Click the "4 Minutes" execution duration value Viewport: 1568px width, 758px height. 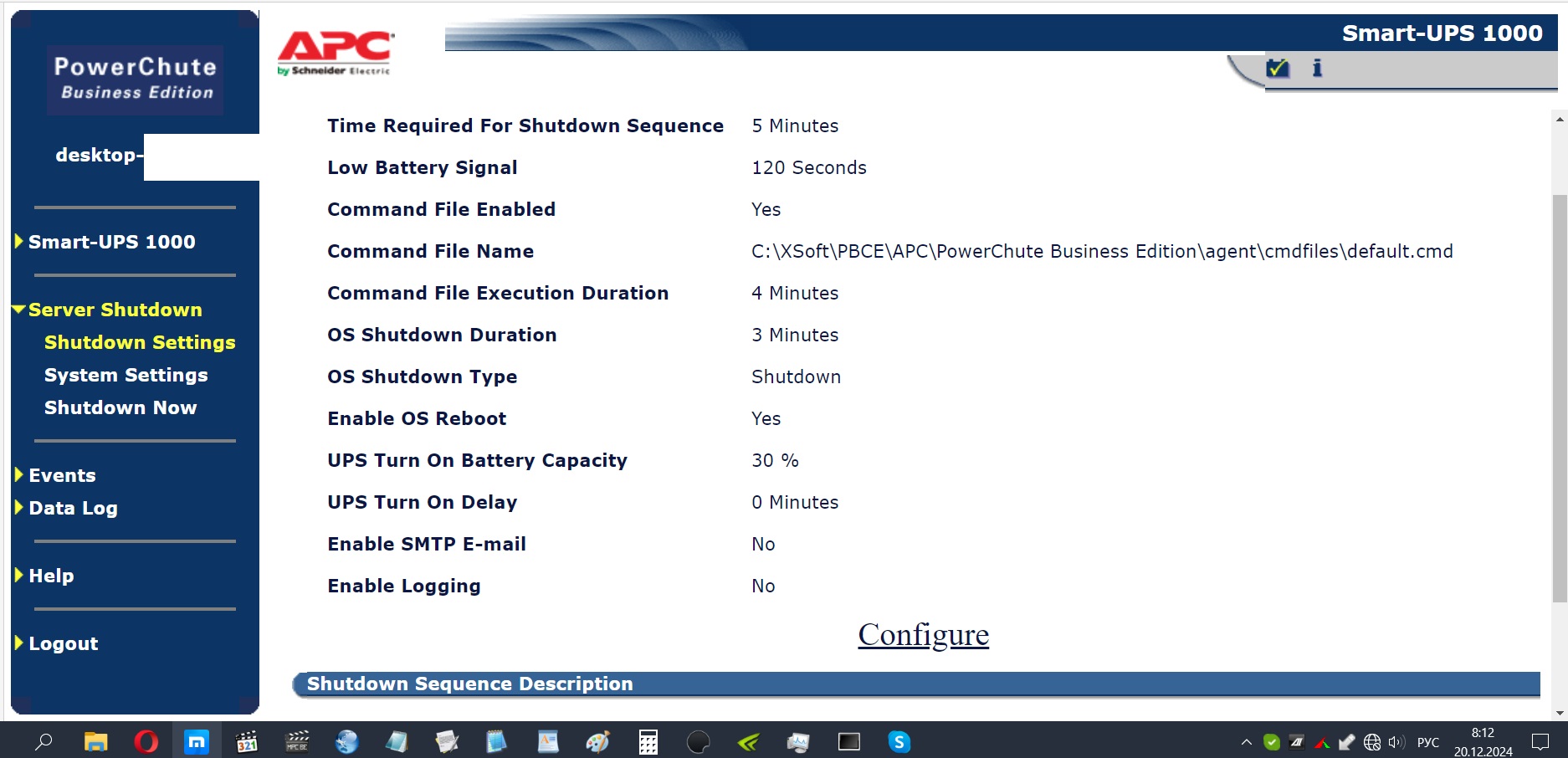pyautogui.click(x=795, y=293)
